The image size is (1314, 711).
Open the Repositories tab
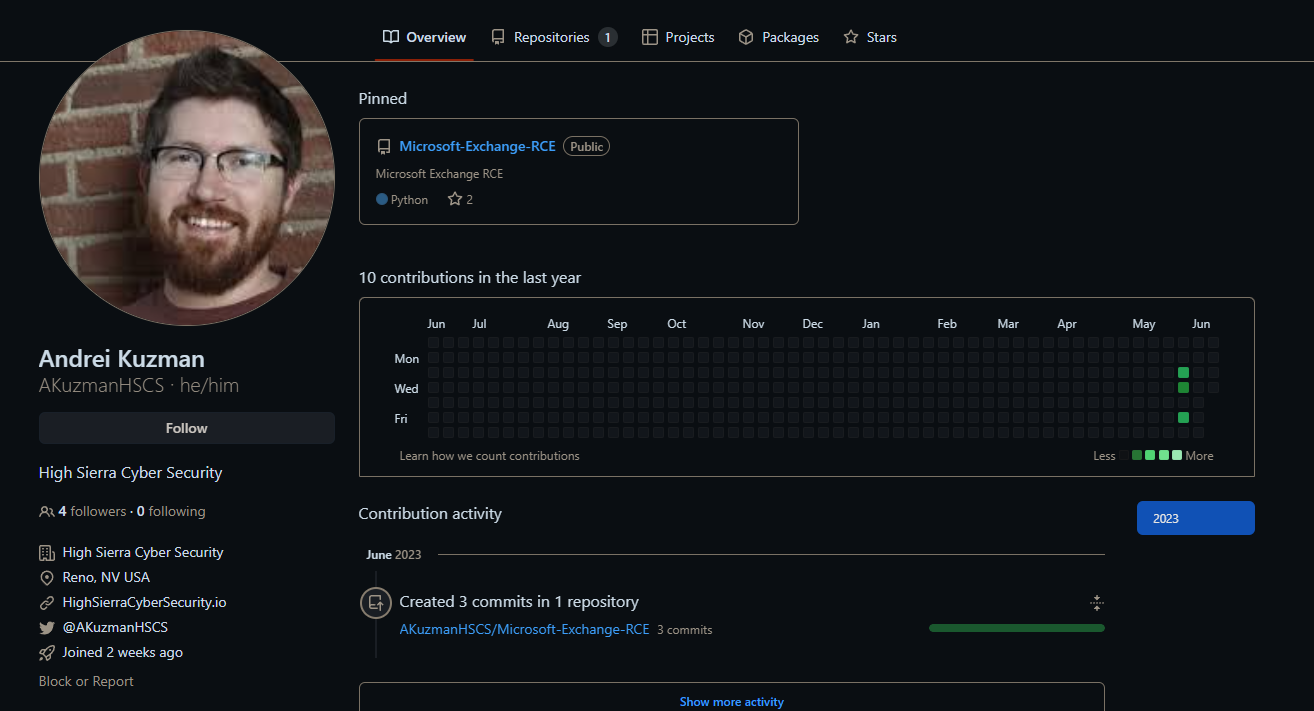[552, 37]
